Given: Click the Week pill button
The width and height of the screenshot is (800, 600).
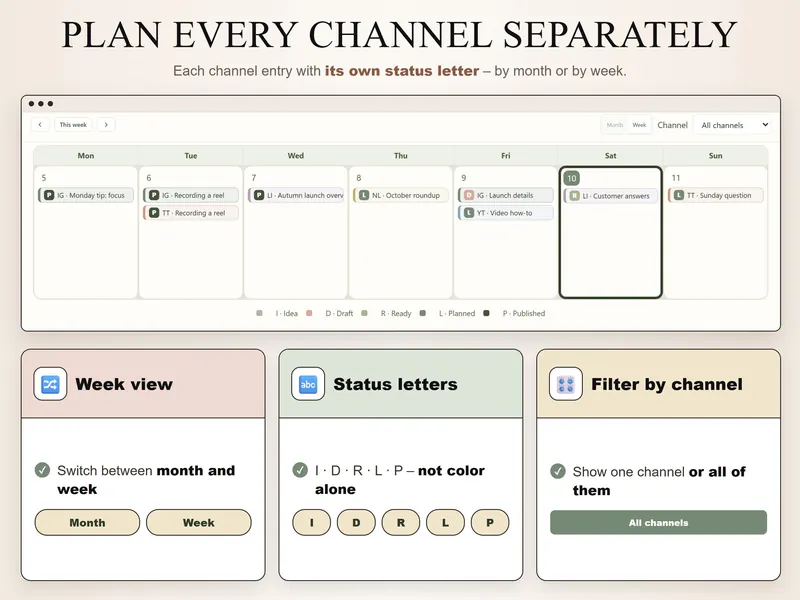Looking at the screenshot, I should coord(199,522).
